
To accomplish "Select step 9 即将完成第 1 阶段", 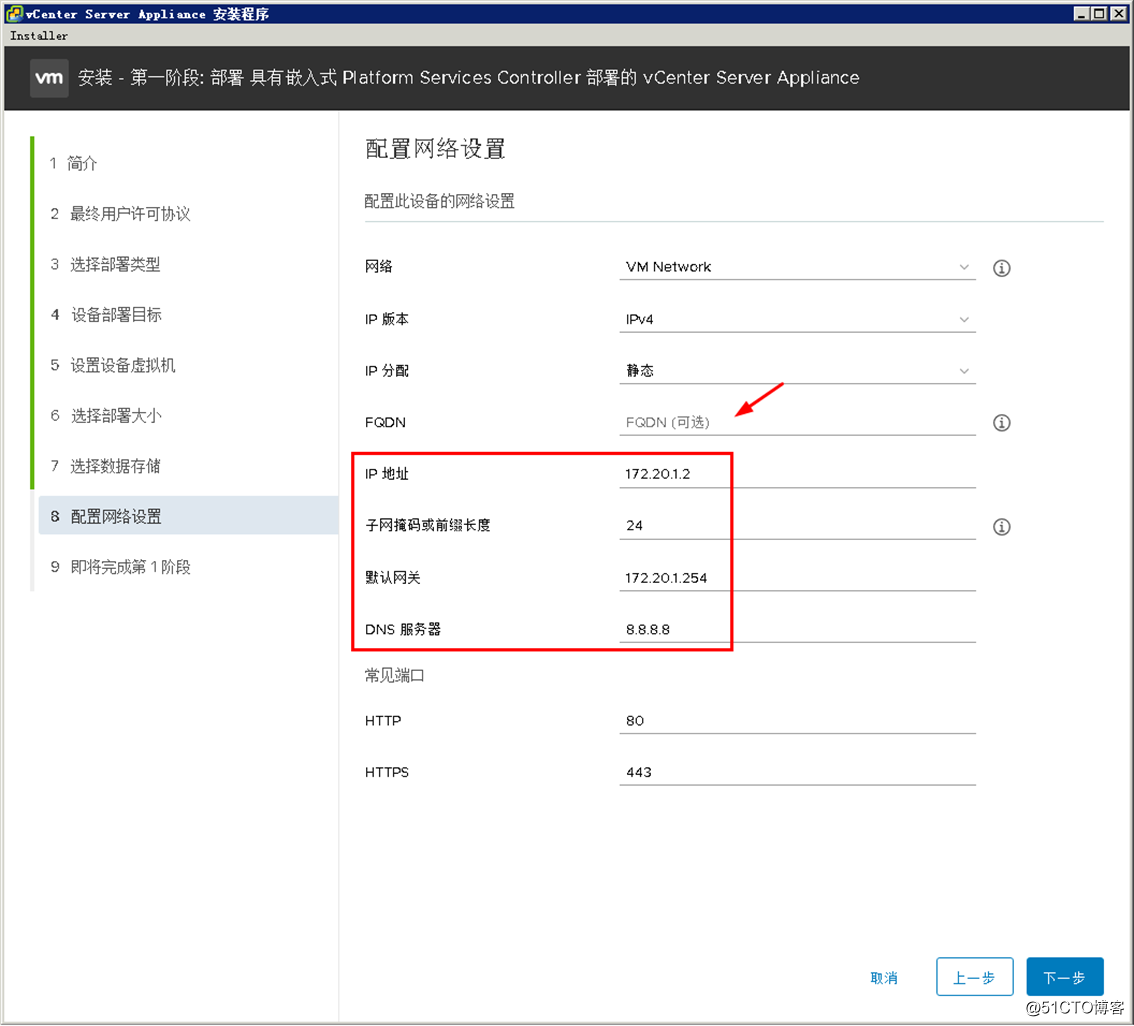I will point(121,568).
